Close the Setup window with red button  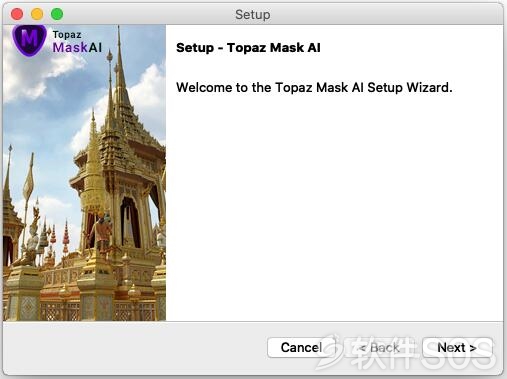(17, 14)
